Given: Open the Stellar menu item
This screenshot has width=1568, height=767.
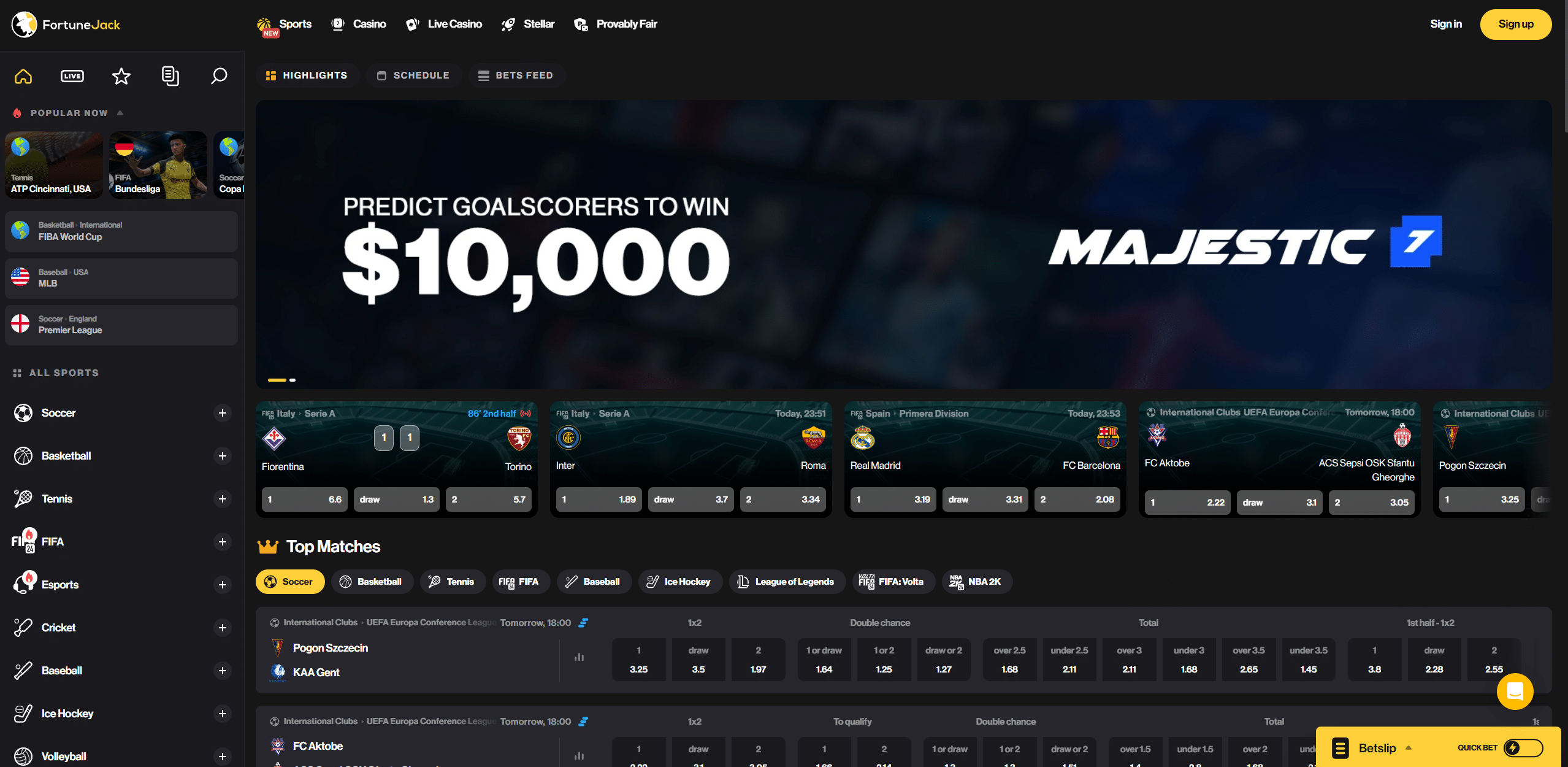Looking at the screenshot, I should point(528,25).
